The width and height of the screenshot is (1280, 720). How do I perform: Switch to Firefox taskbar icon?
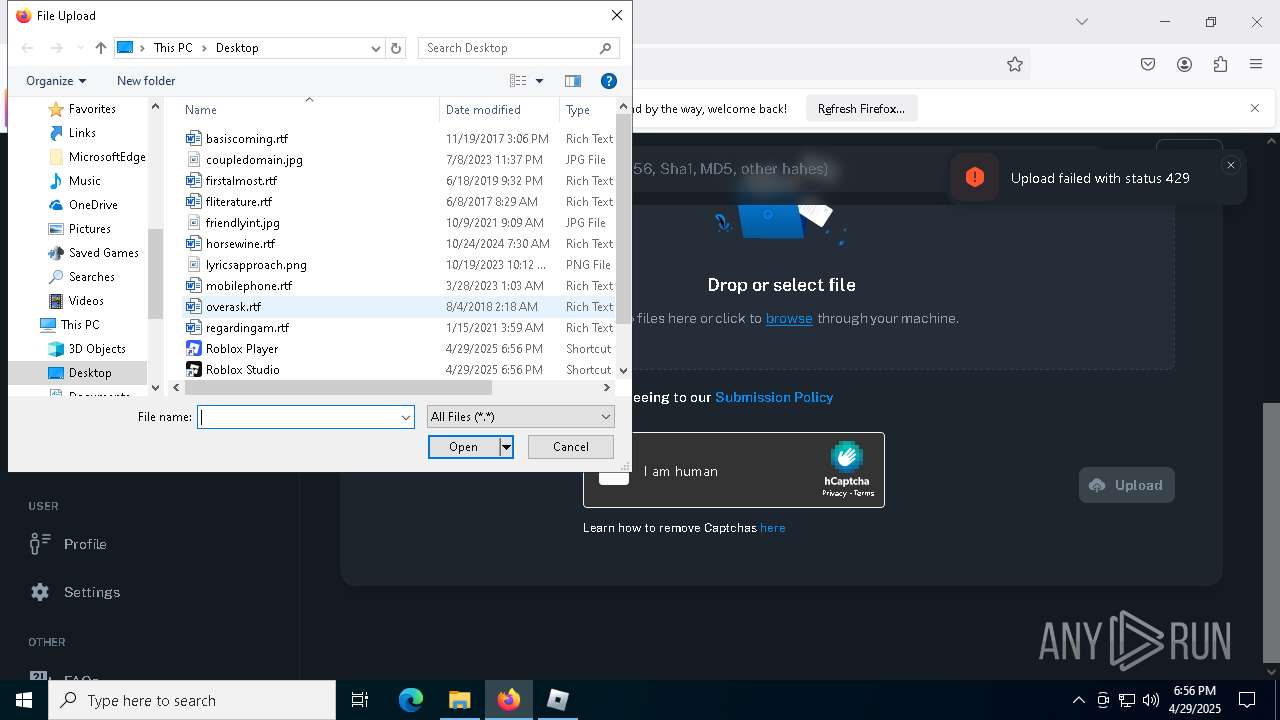(x=509, y=700)
